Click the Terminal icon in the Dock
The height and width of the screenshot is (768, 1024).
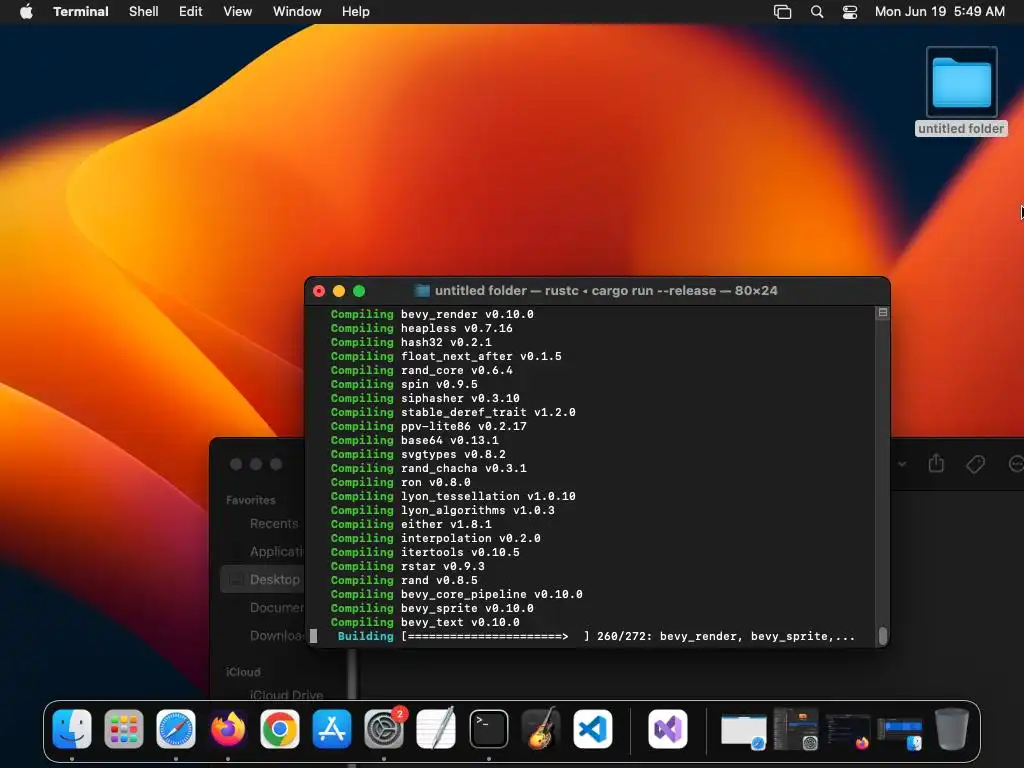click(488, 729)
